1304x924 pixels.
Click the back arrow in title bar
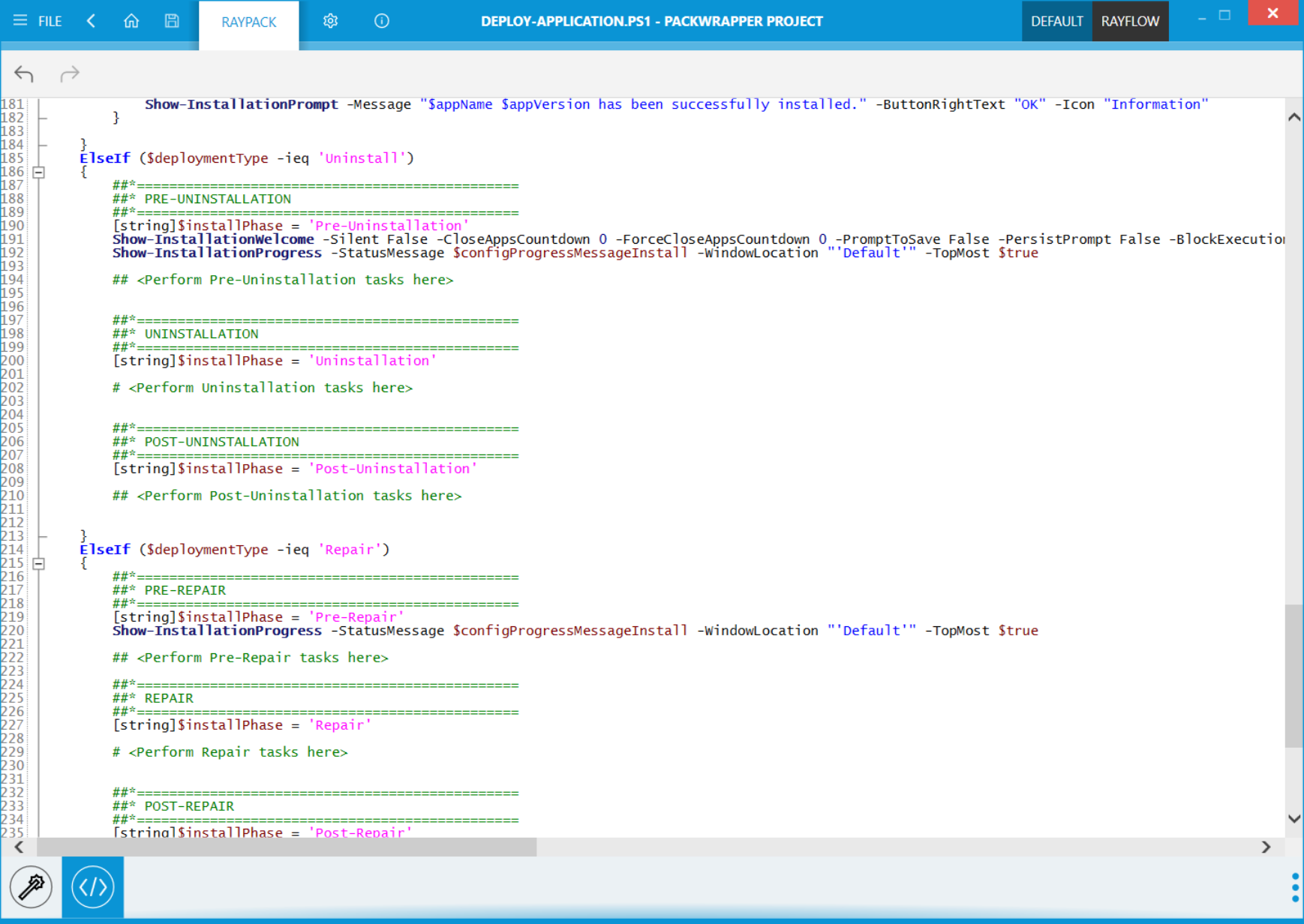(x=92, y=21)
